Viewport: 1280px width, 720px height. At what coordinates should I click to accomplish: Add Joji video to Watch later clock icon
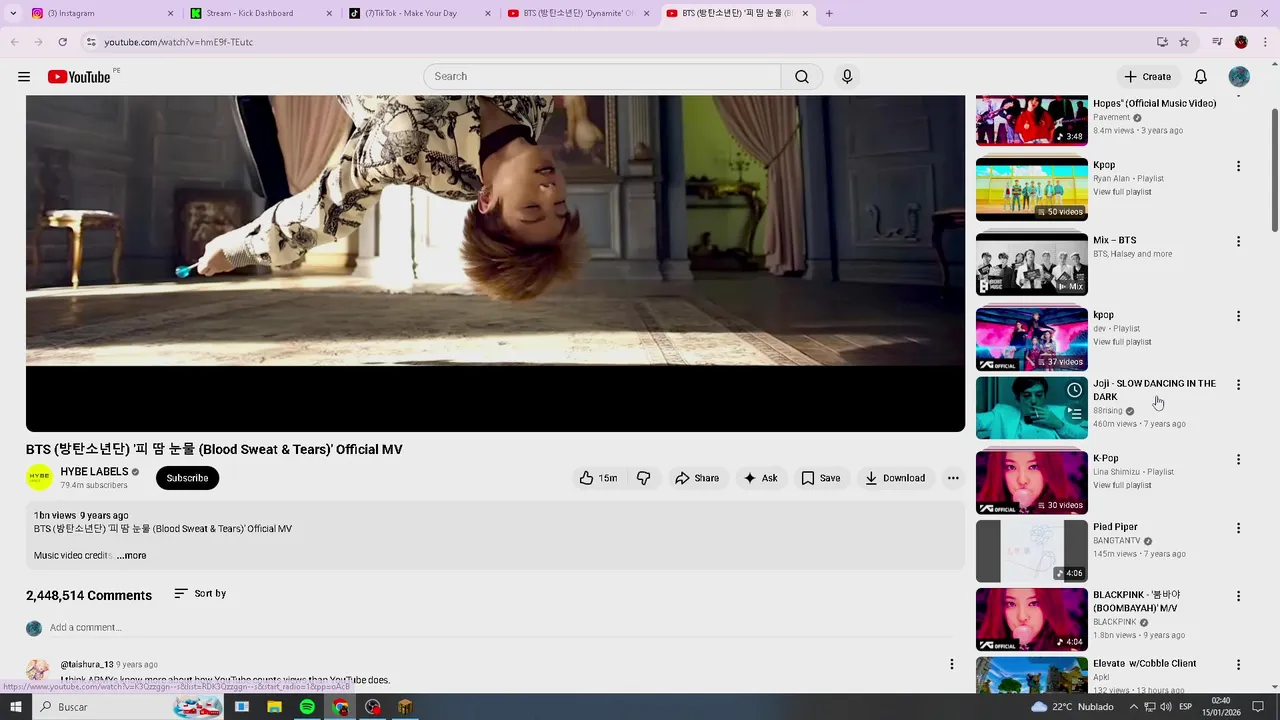1074,390
